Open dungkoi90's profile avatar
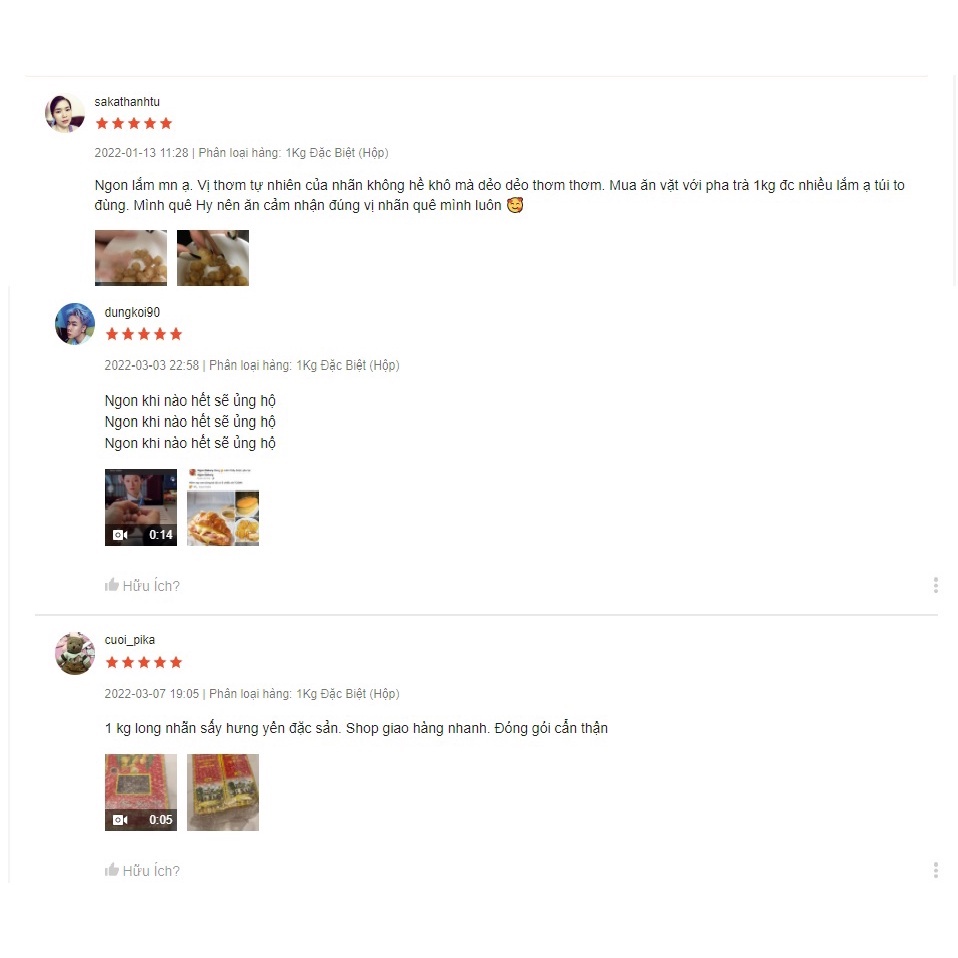The height and width of the screenshot is (958, 958). pos(75,324)
